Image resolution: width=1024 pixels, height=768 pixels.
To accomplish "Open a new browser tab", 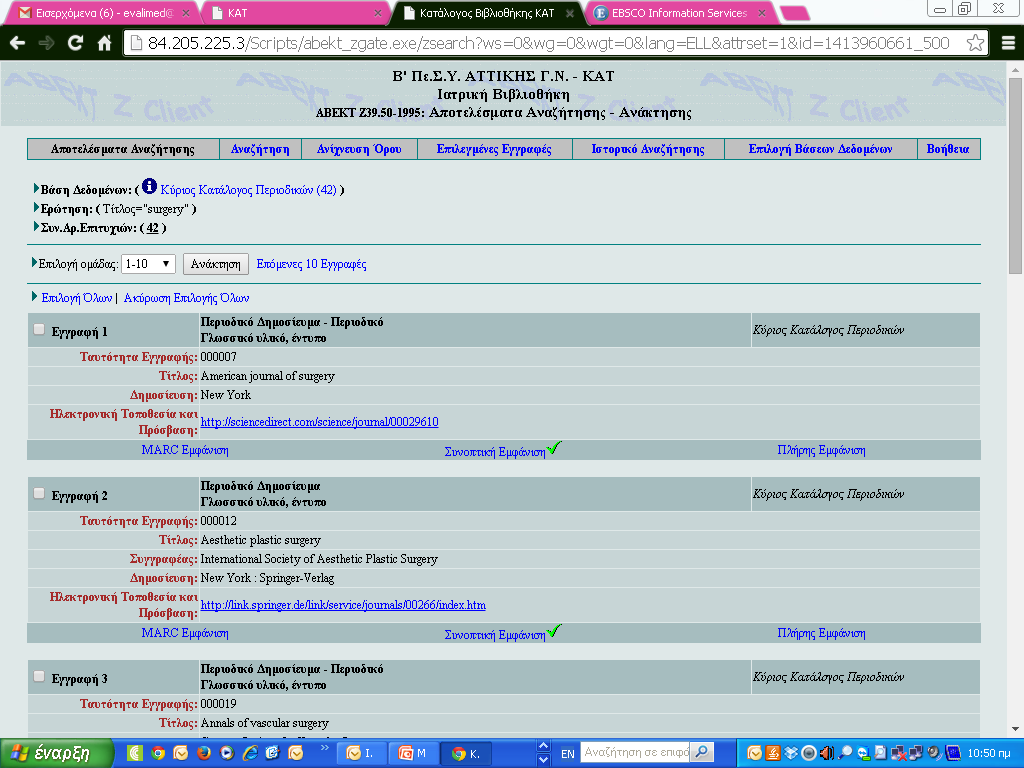I will (x=795, y=13).
